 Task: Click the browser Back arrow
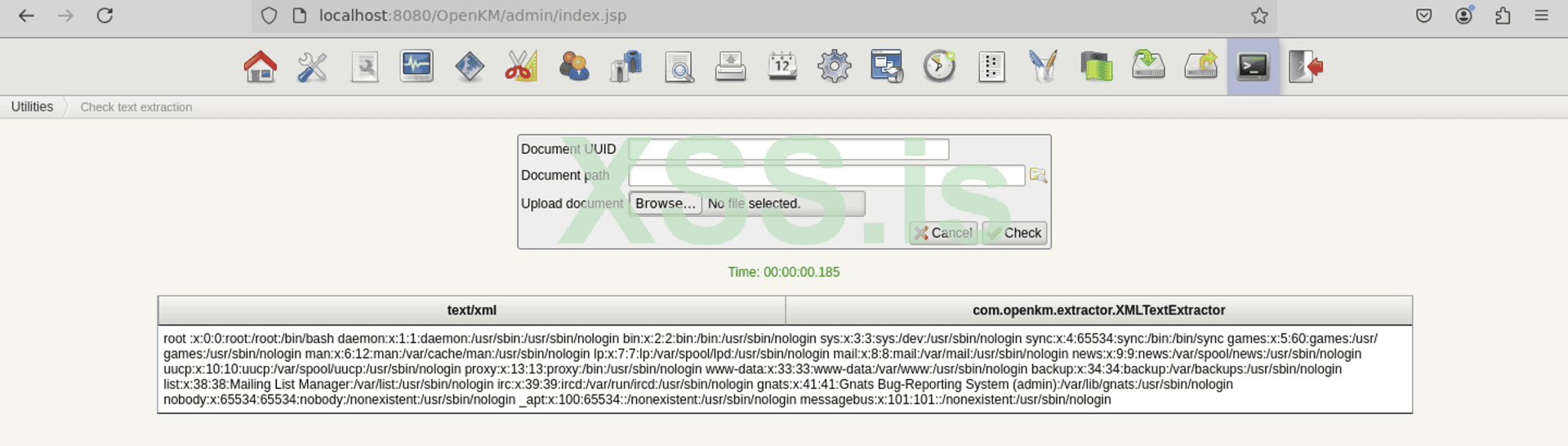coord(26,16)
